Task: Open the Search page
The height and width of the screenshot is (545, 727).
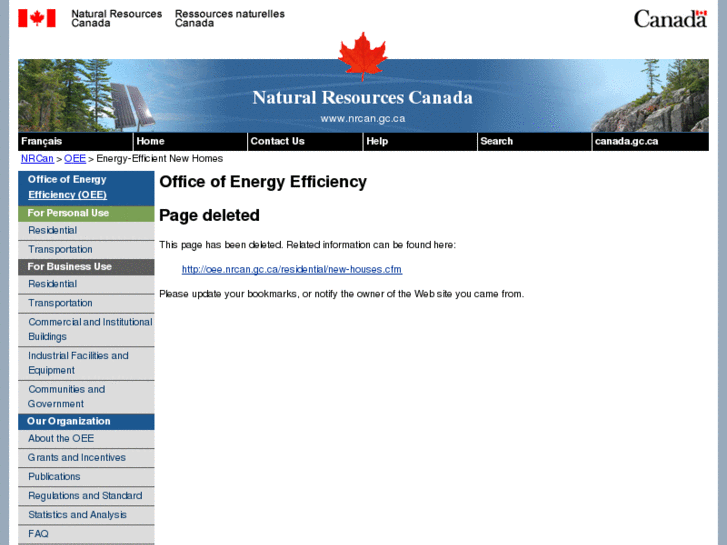Action: [497, 141]
